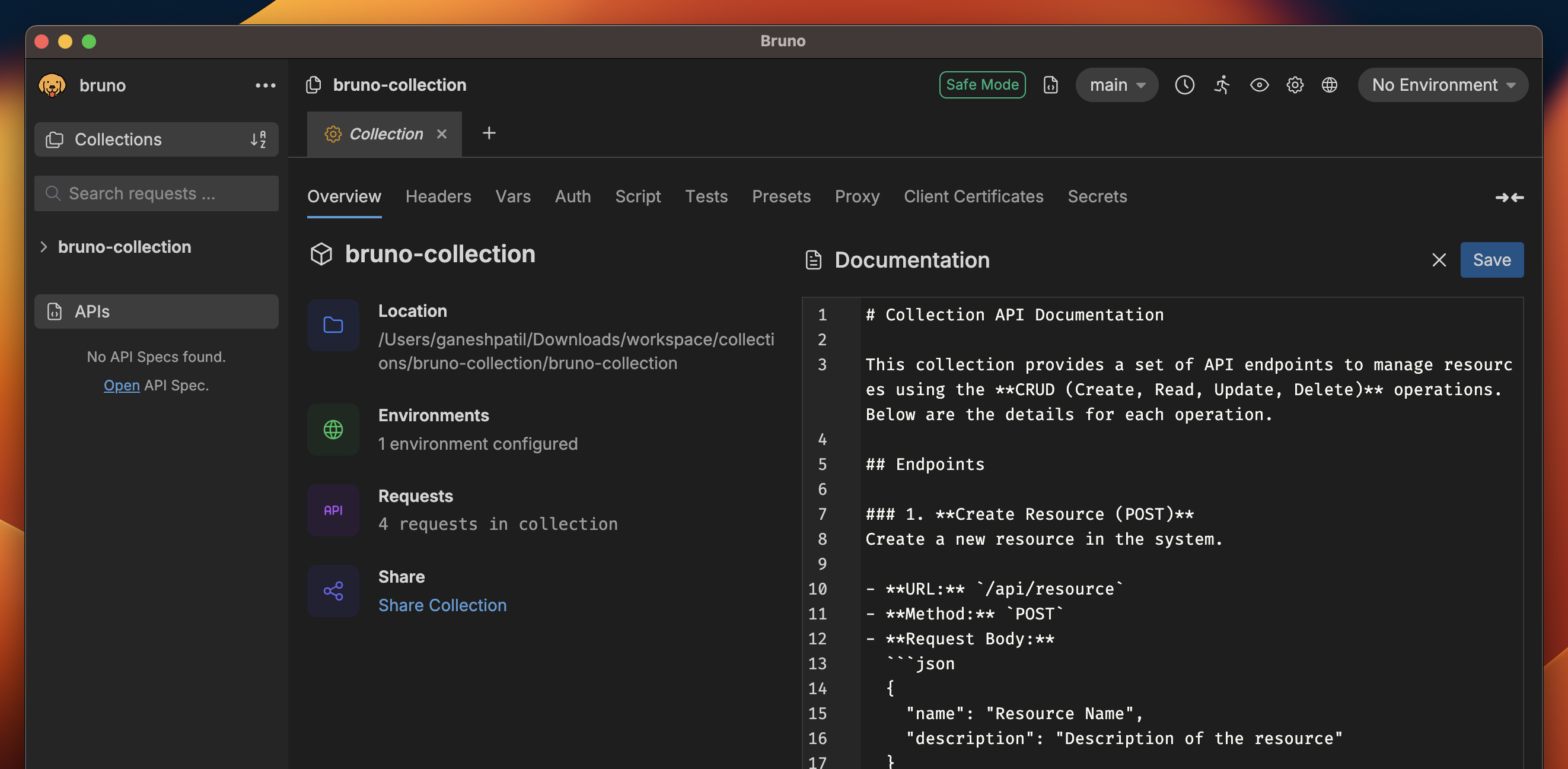
Task: Click the three-dots menu next to bruno
Action: point(266,85)
